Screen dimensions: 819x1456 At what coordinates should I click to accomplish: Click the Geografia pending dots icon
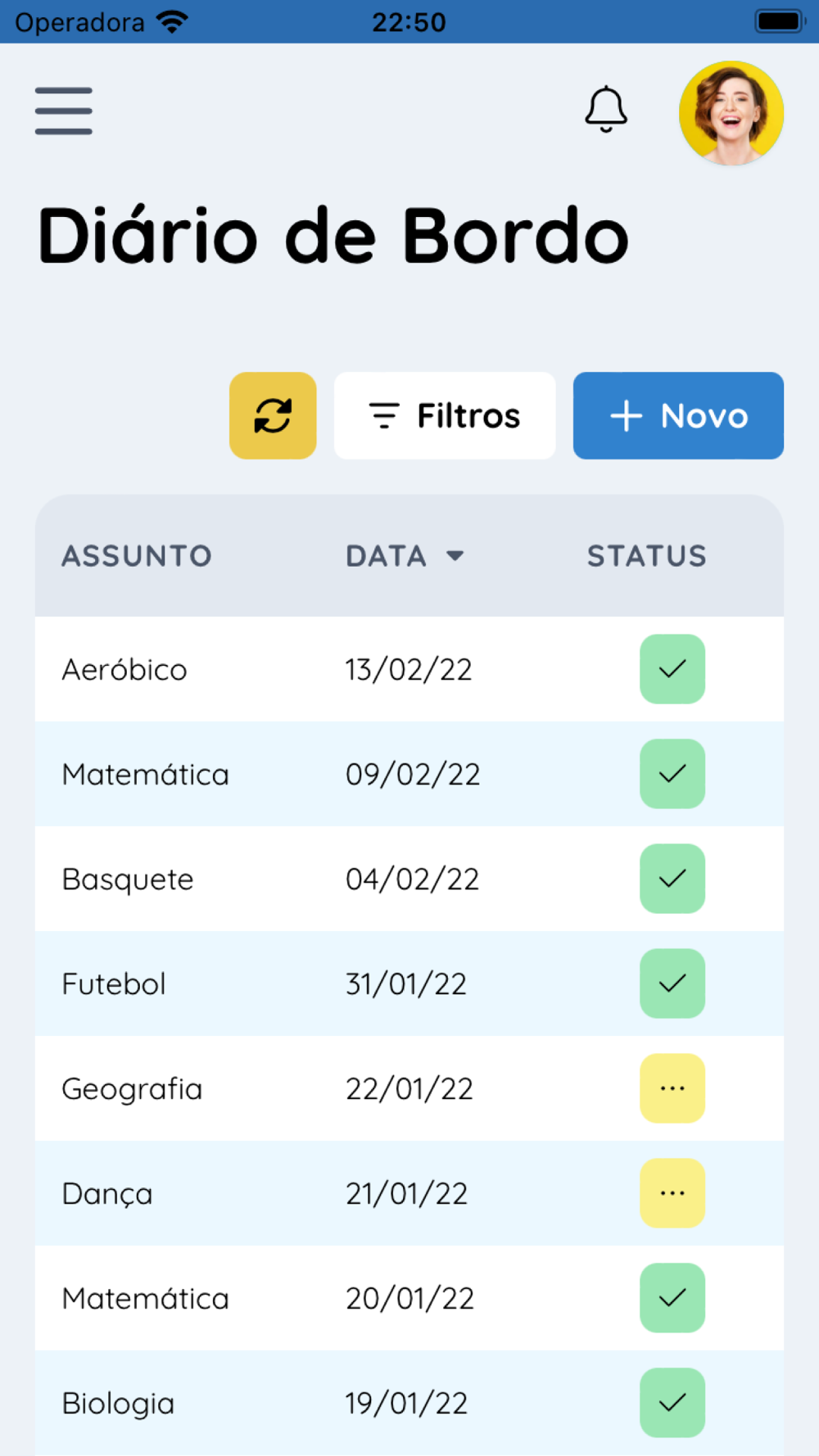pos(672,1088)
